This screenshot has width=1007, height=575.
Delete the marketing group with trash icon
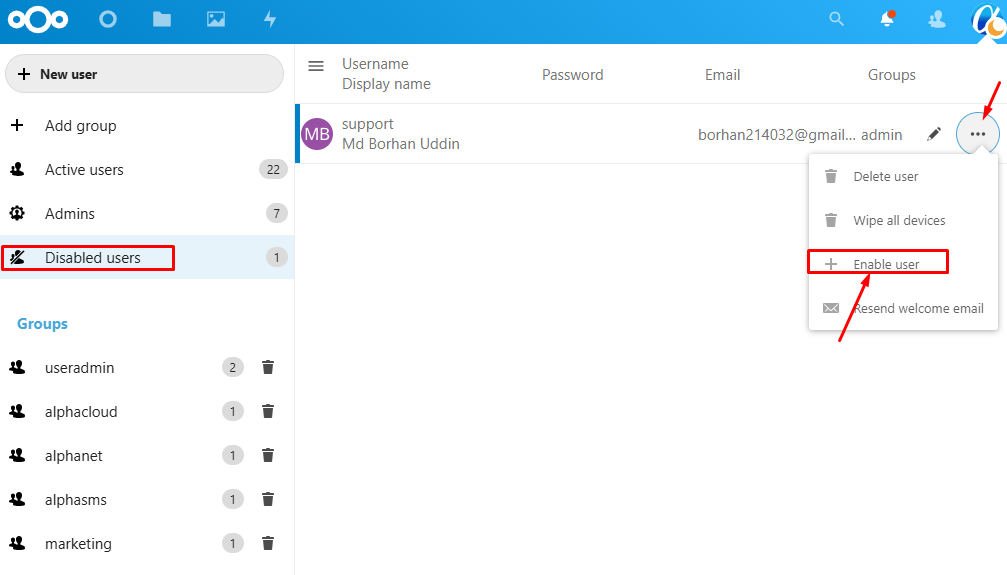coord(268,544)
